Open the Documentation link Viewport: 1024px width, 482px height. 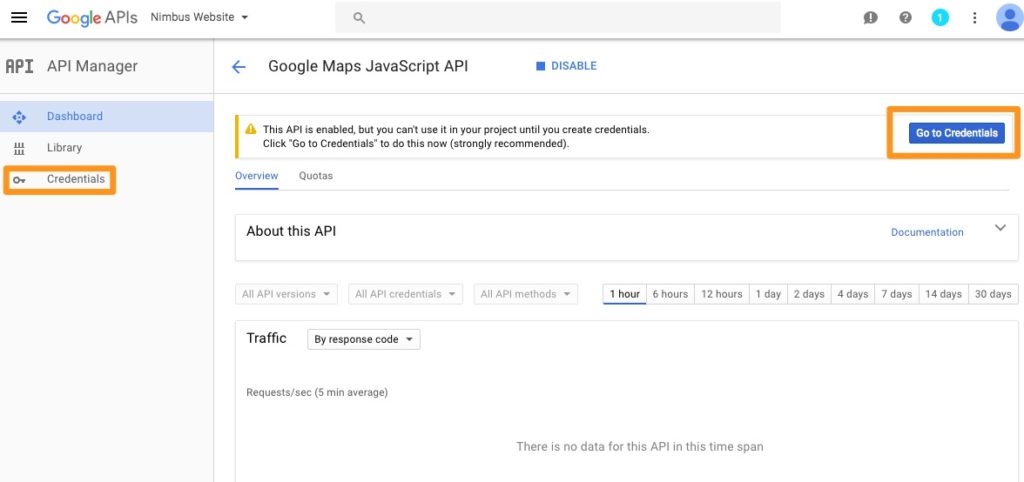(x=927, y=232)
